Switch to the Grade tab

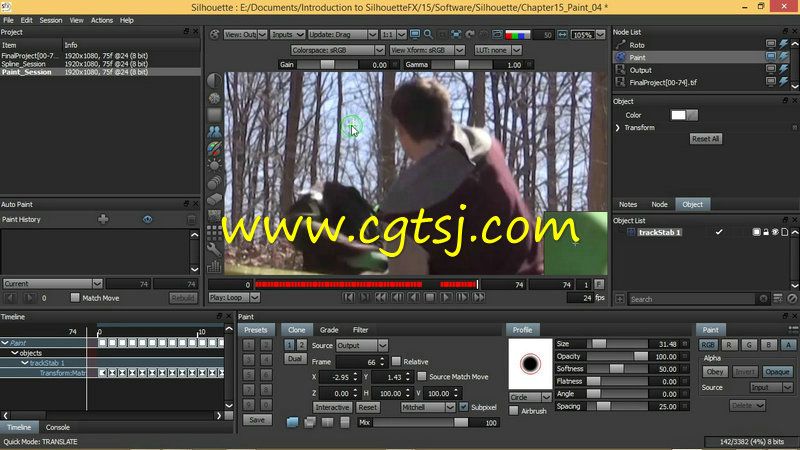(x=329, y=330)
